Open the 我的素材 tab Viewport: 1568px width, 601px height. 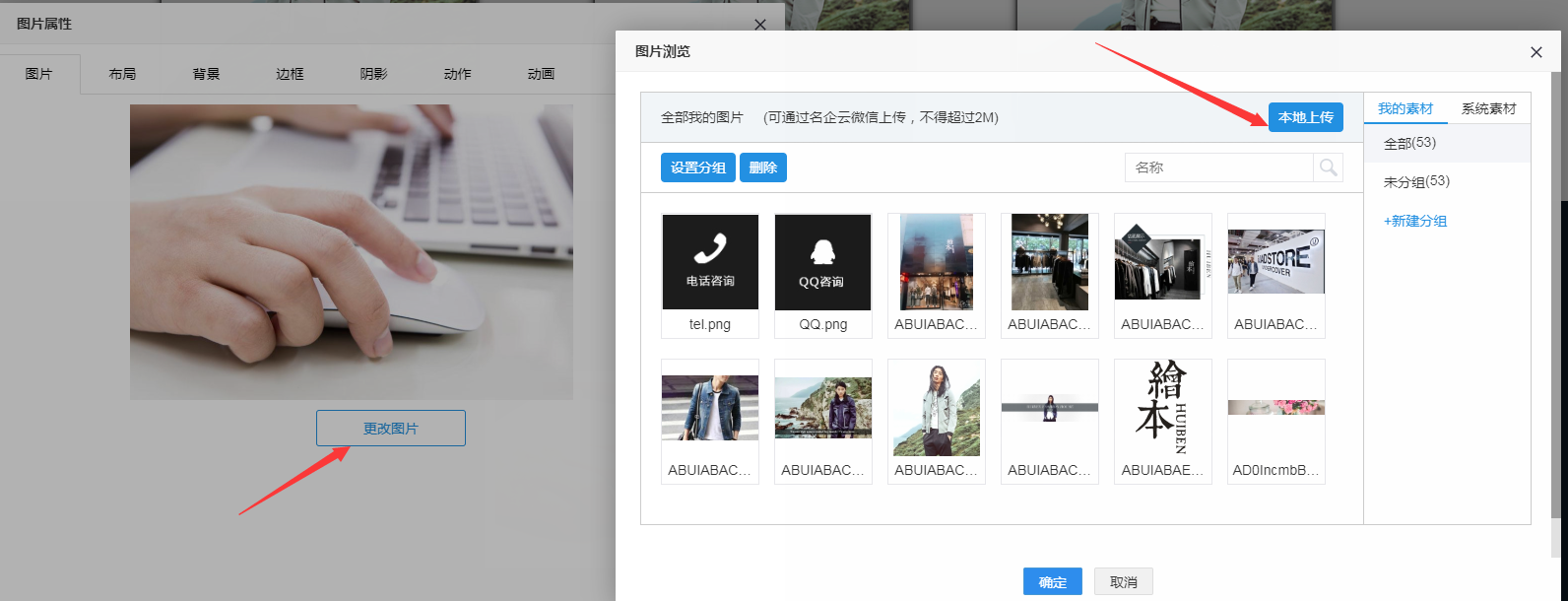(x=1405, y=108)
